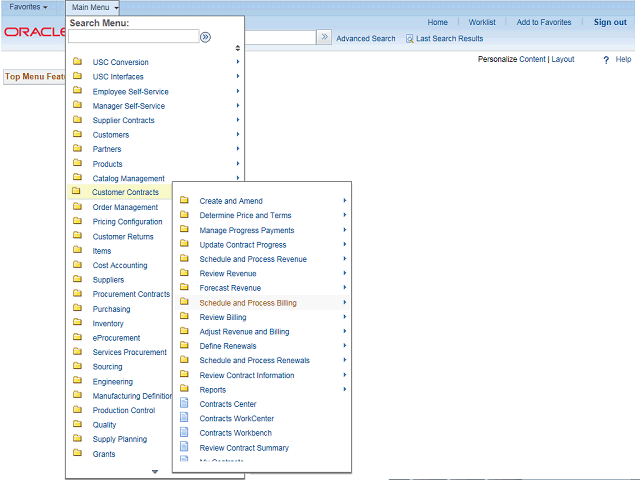Image resolution: width=640 pixels, height=480 pixels.
Task: Click the sort arrows icon in menu
Action: click(x=237, y=48)
